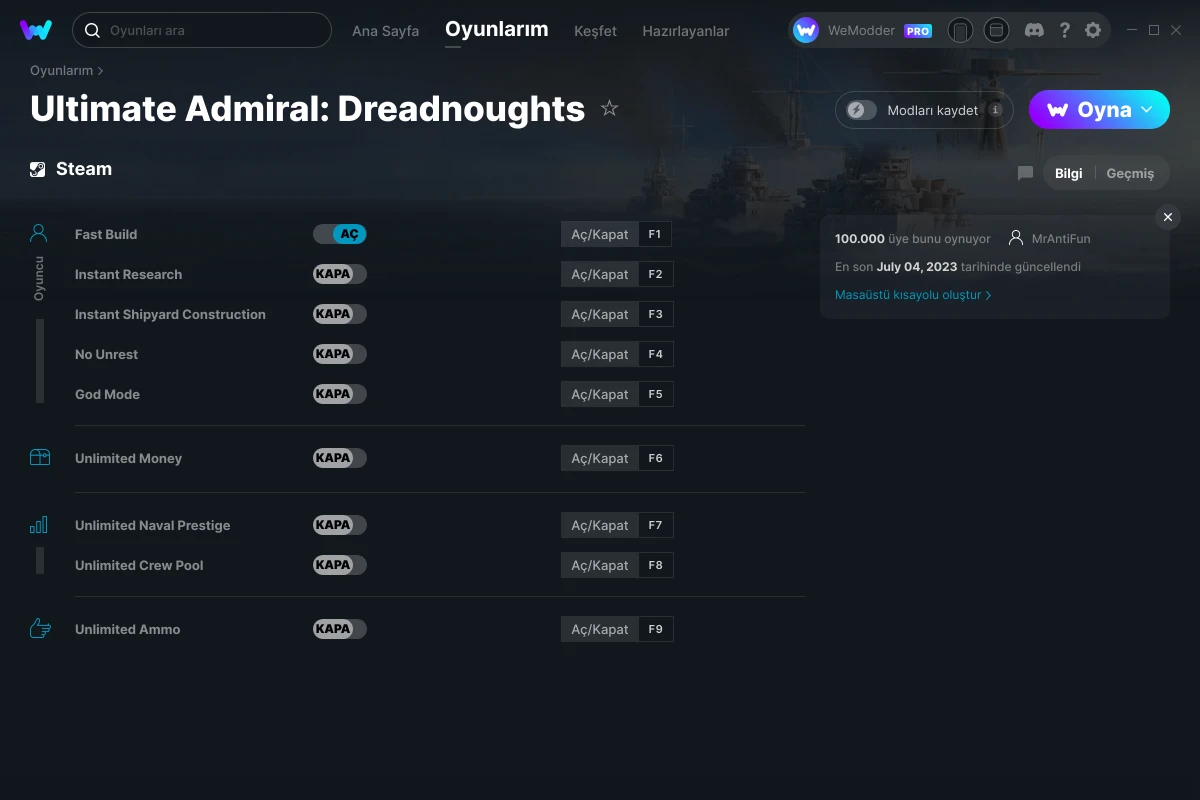The height and width of the screenshot is (800, 1200).
Task: Click Aç/Kapat for Unlimited Crew Pool
Action: pyautogui.click(x=600, y=565)
